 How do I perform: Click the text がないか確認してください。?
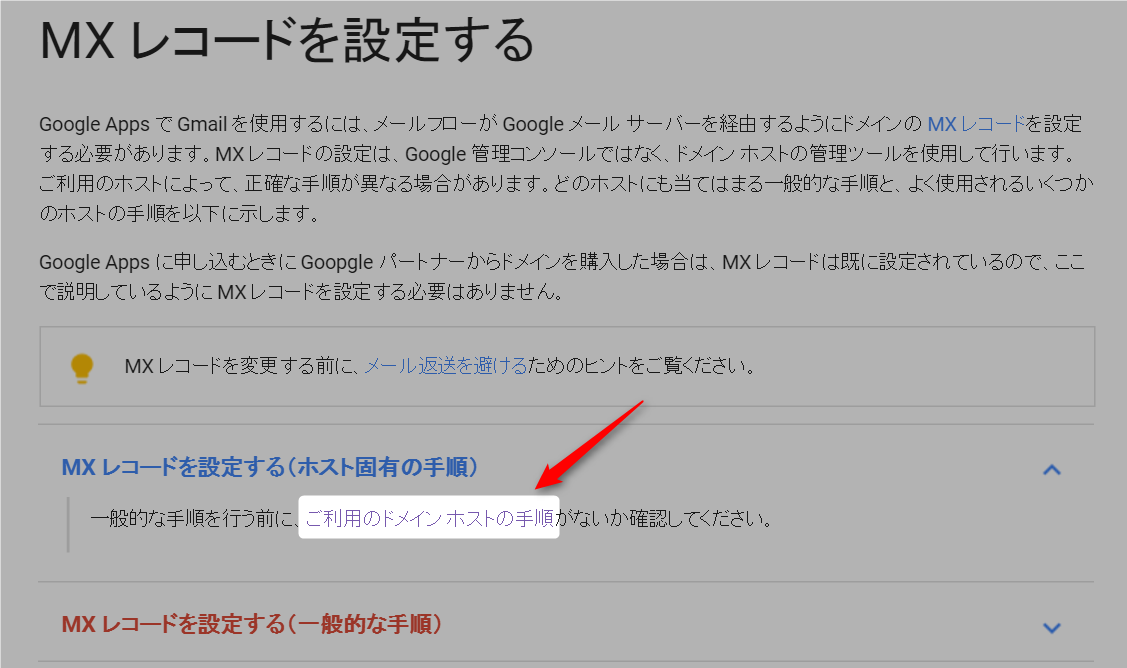tap(663, 518)
